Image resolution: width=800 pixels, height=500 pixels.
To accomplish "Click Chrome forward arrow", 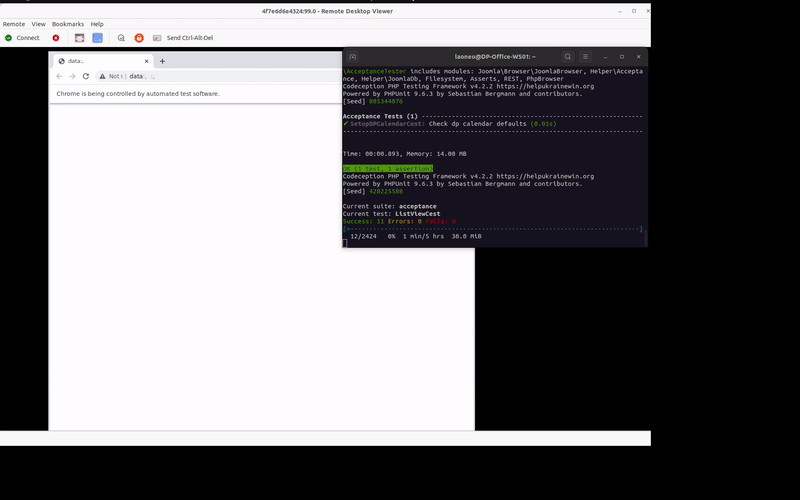I will tap(72, 76).
